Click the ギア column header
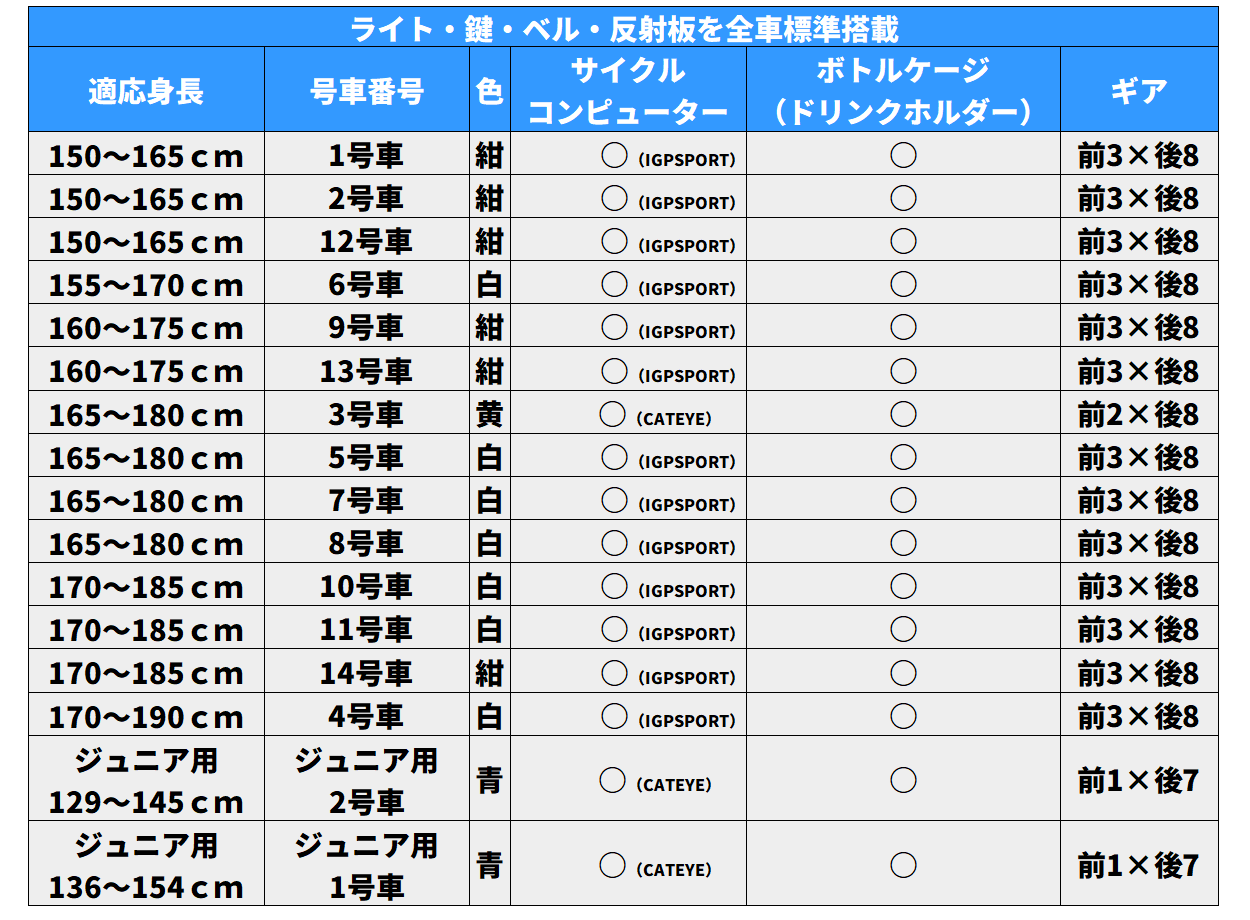Screen dimensions: 1250x920 coord(1138,91)
